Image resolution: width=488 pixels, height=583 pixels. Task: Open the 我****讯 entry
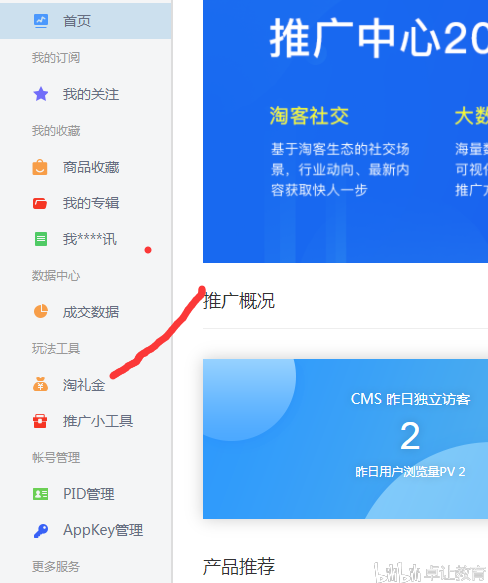(x=90, y=239)
